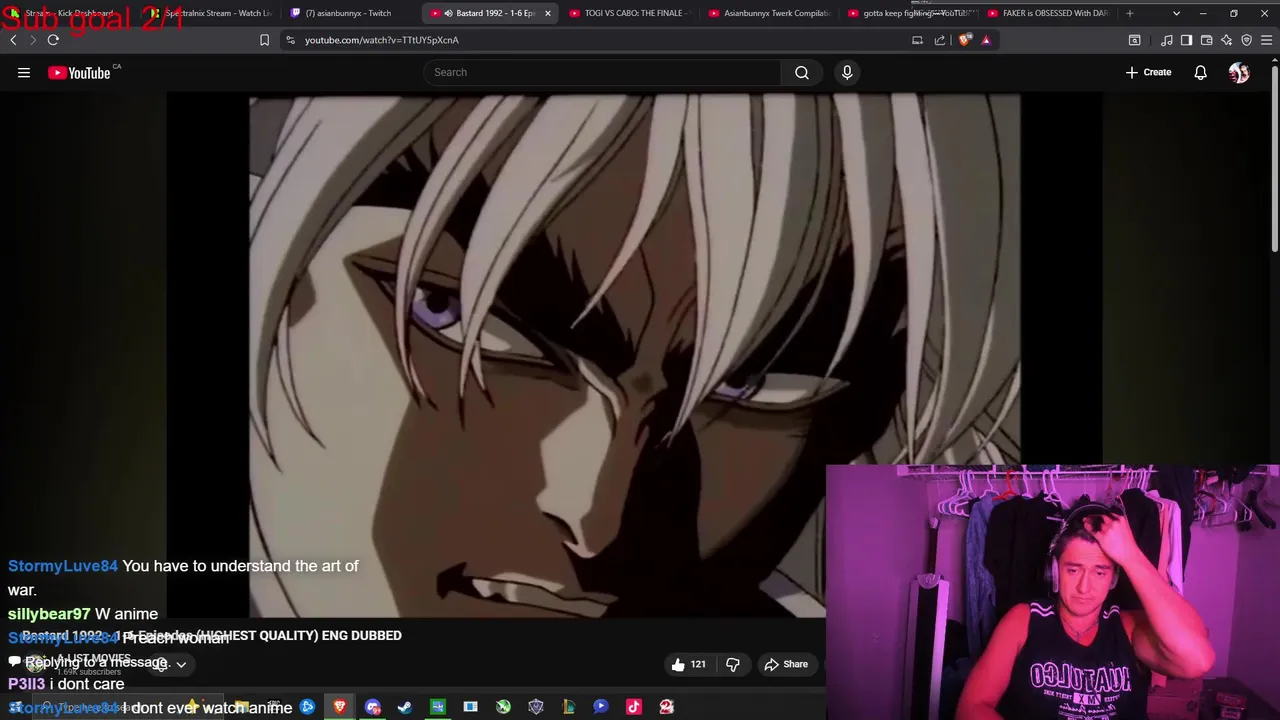This screenshot has height=720, width=1280.
Task: Open Brave Shields lion icon
Action: point(964,40)
